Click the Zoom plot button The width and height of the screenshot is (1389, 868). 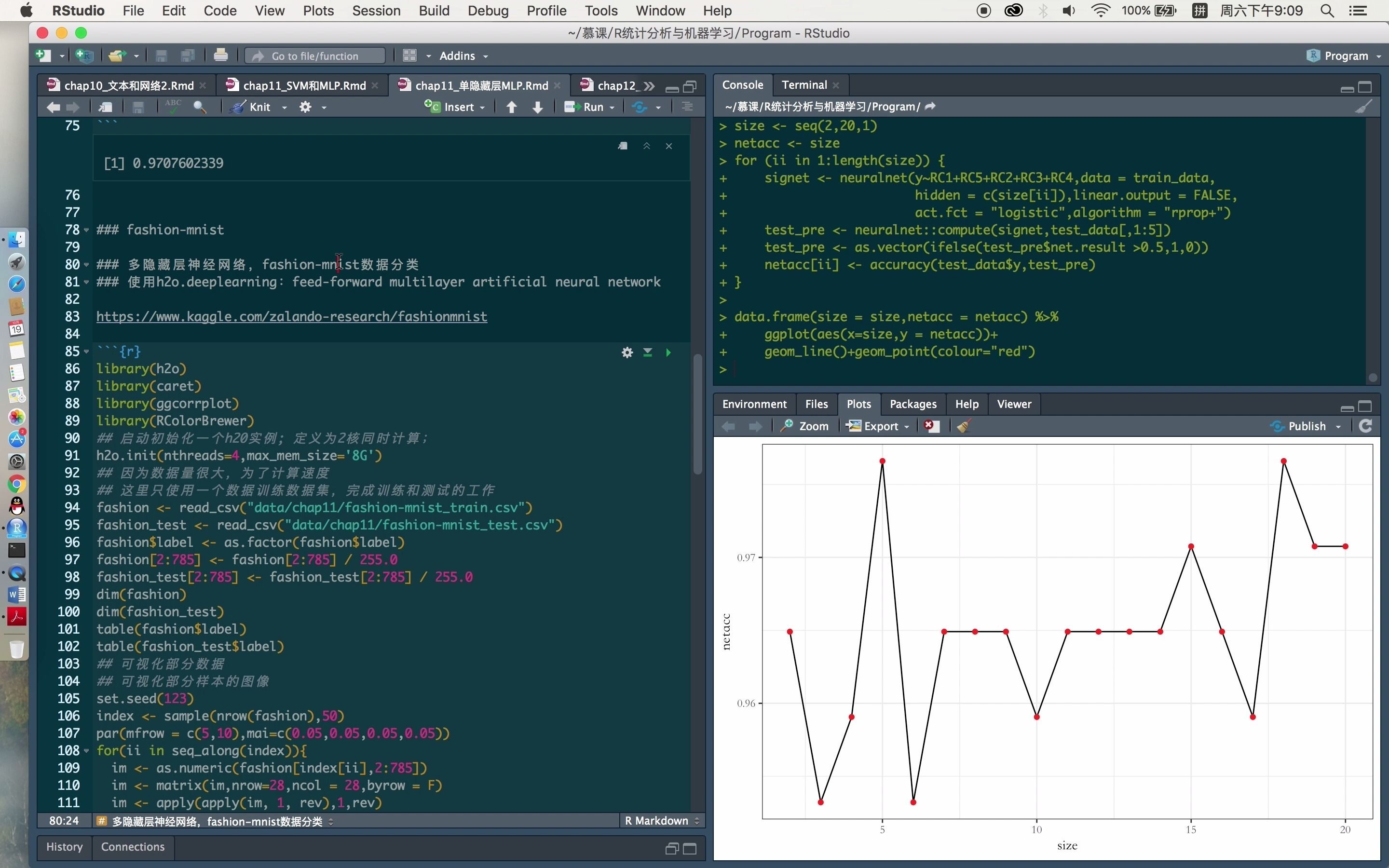point(804,426)
